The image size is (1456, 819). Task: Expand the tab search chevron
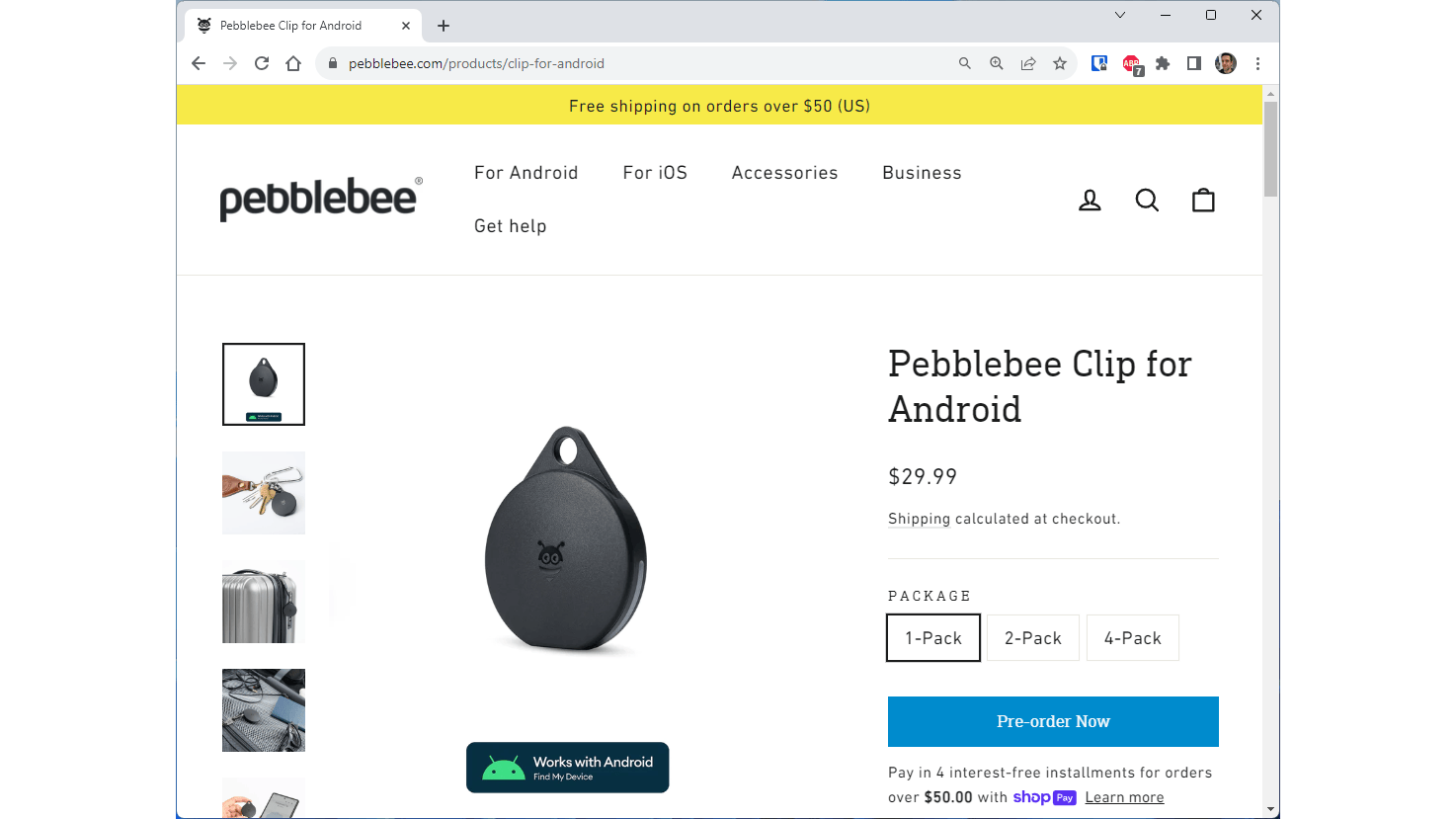[x=1120, y=15]
